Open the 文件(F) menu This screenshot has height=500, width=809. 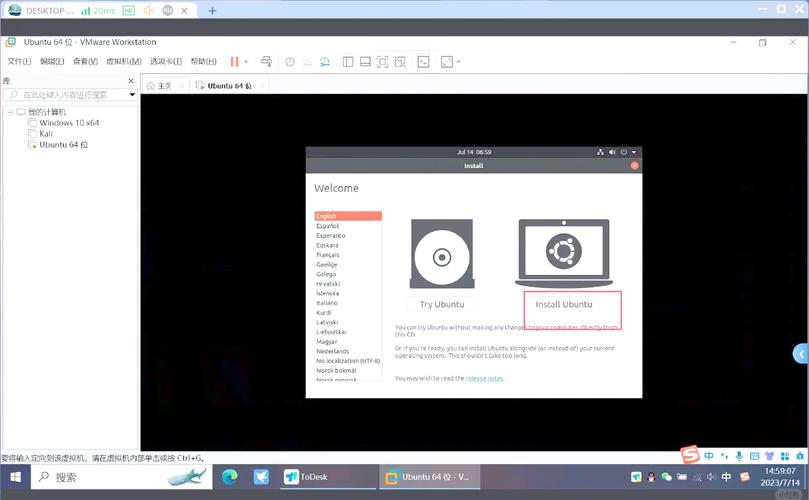(x=19, y=61)
